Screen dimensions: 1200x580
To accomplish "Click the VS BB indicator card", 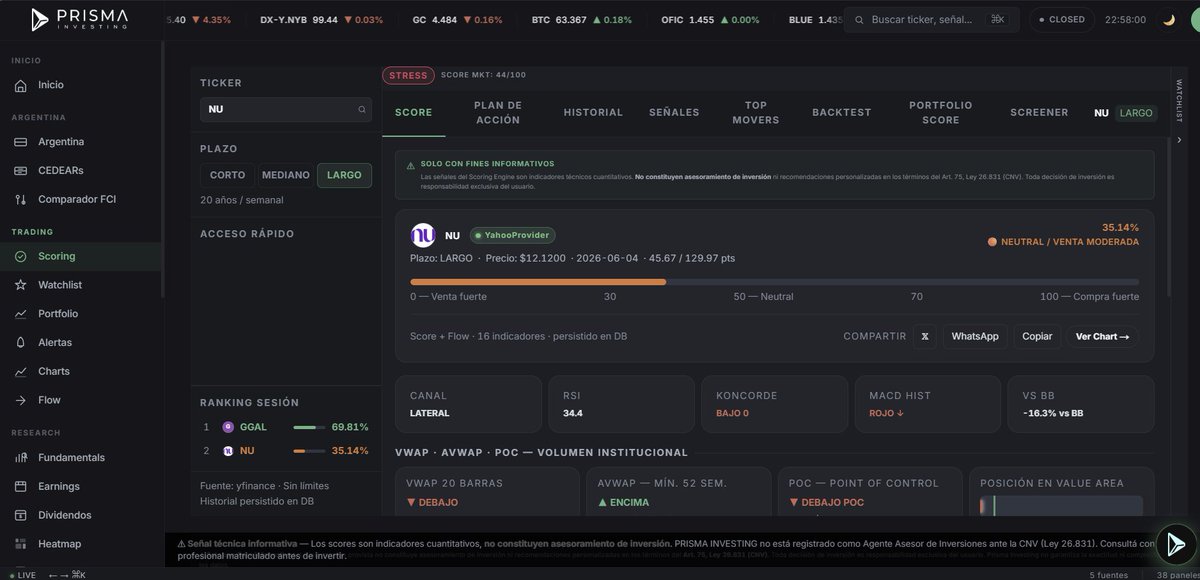I will [x=1081, y=404].
